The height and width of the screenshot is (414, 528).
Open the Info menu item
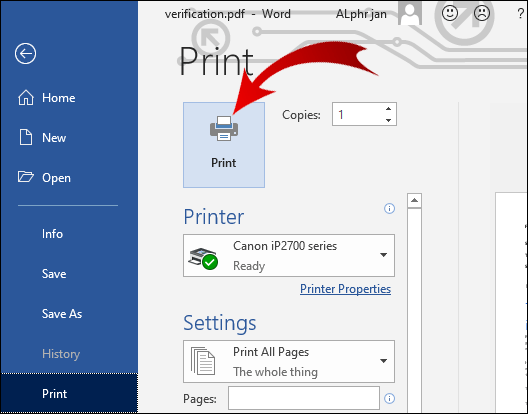[x=52, y=233]
